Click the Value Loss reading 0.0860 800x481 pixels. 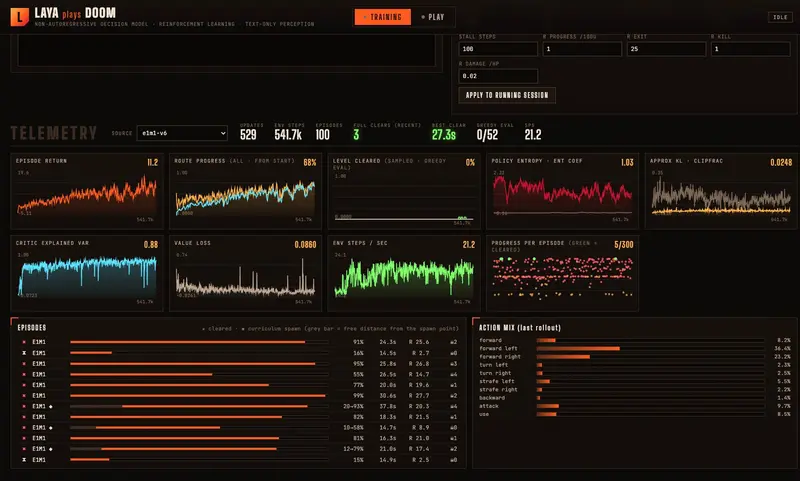(x=305, y=245)
